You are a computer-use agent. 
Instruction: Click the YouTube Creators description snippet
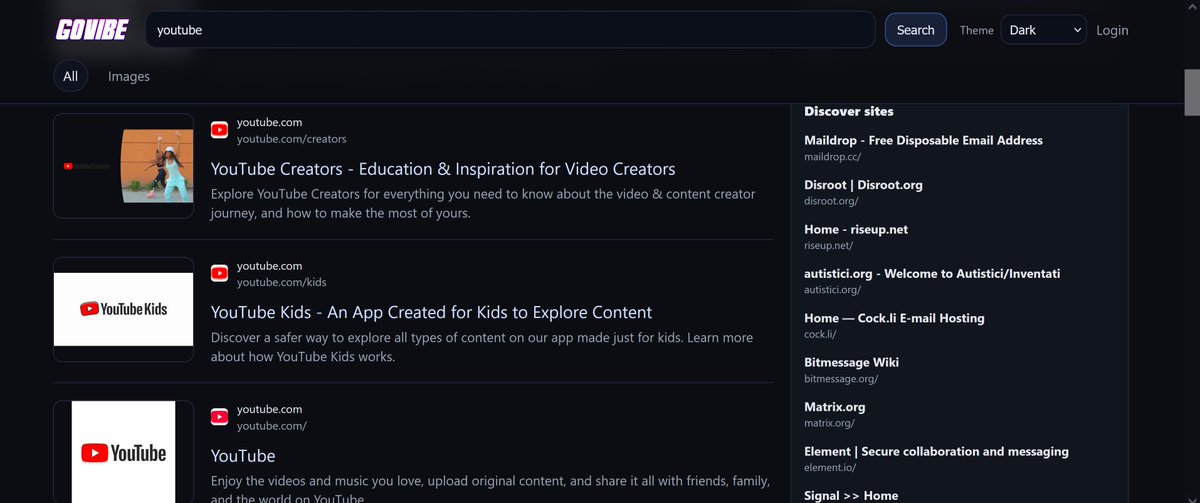click(x=483, y=203)
